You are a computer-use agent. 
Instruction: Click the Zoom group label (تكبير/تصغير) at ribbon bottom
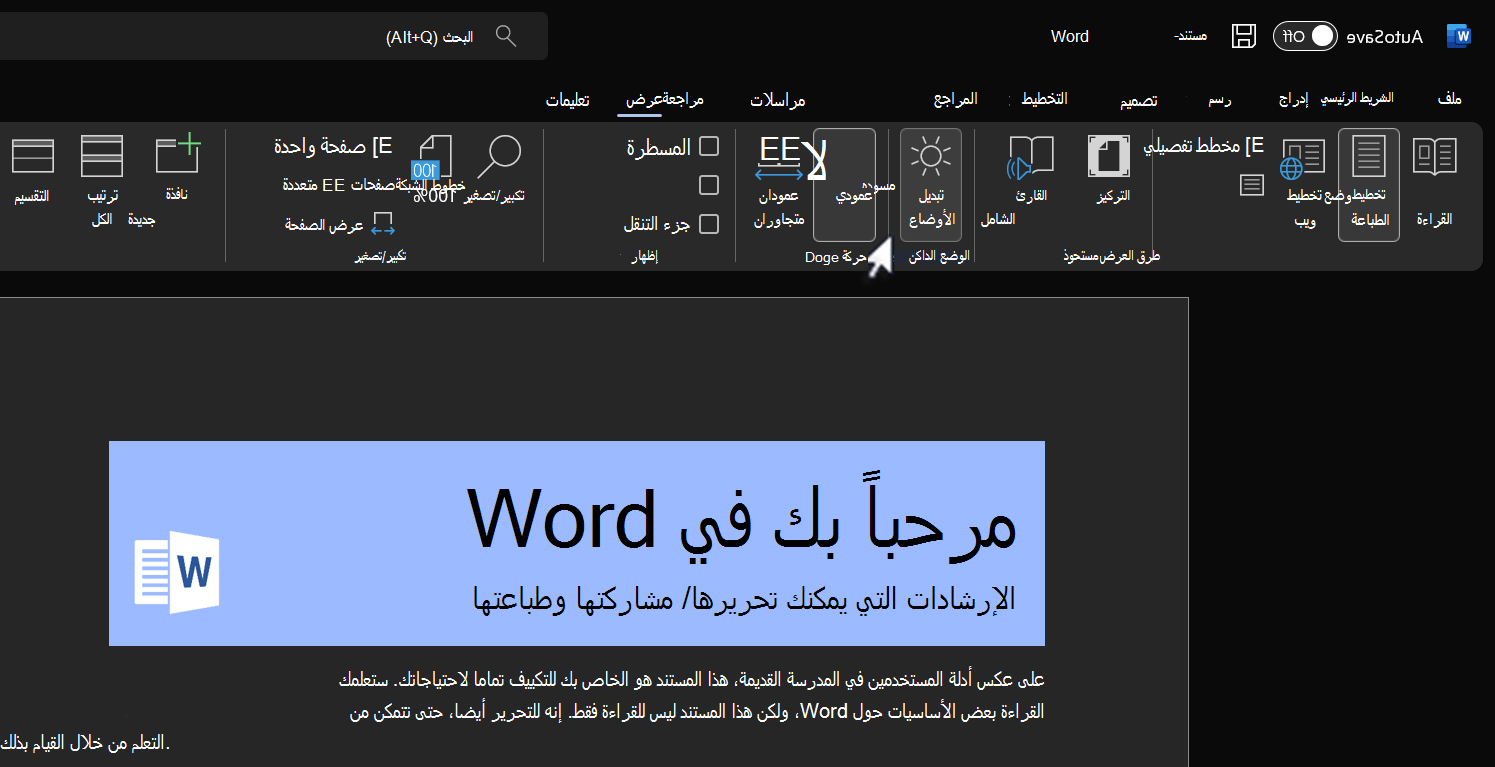tap(381, 257)
